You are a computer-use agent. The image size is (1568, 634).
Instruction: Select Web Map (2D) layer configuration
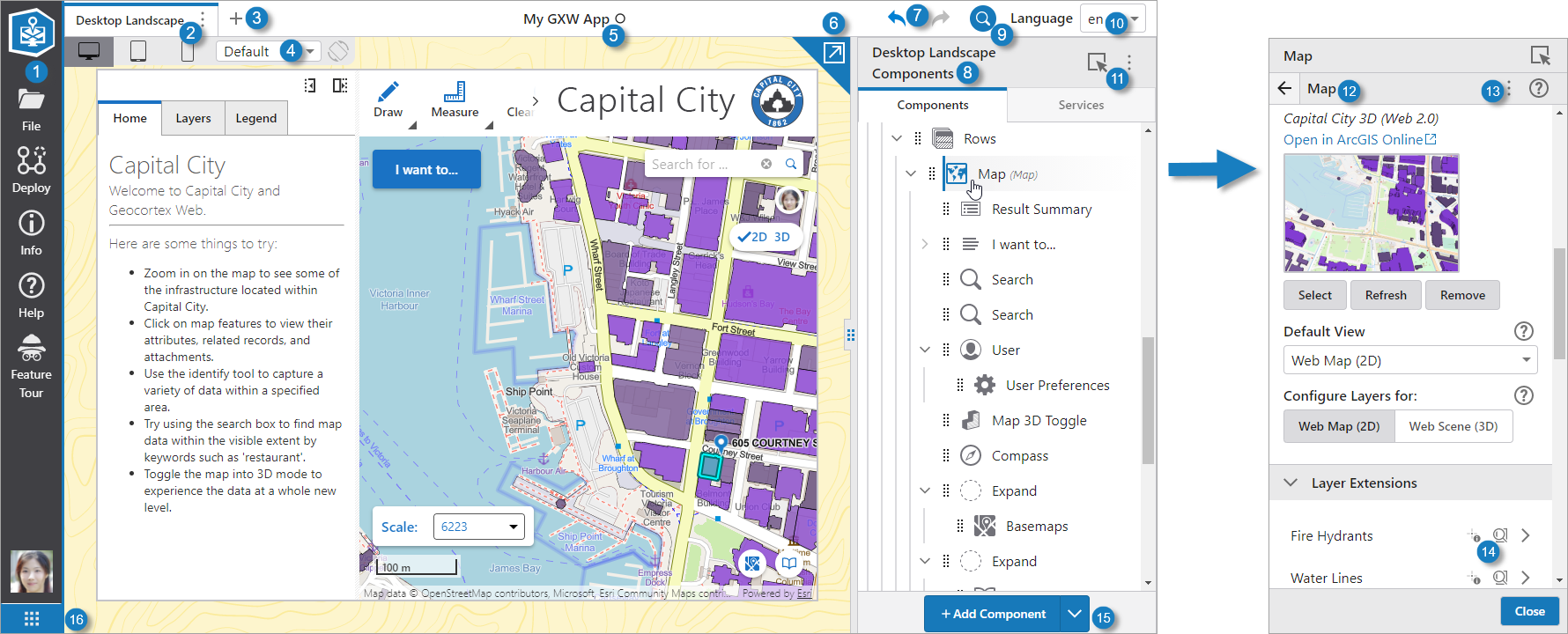coord(1338,426)
